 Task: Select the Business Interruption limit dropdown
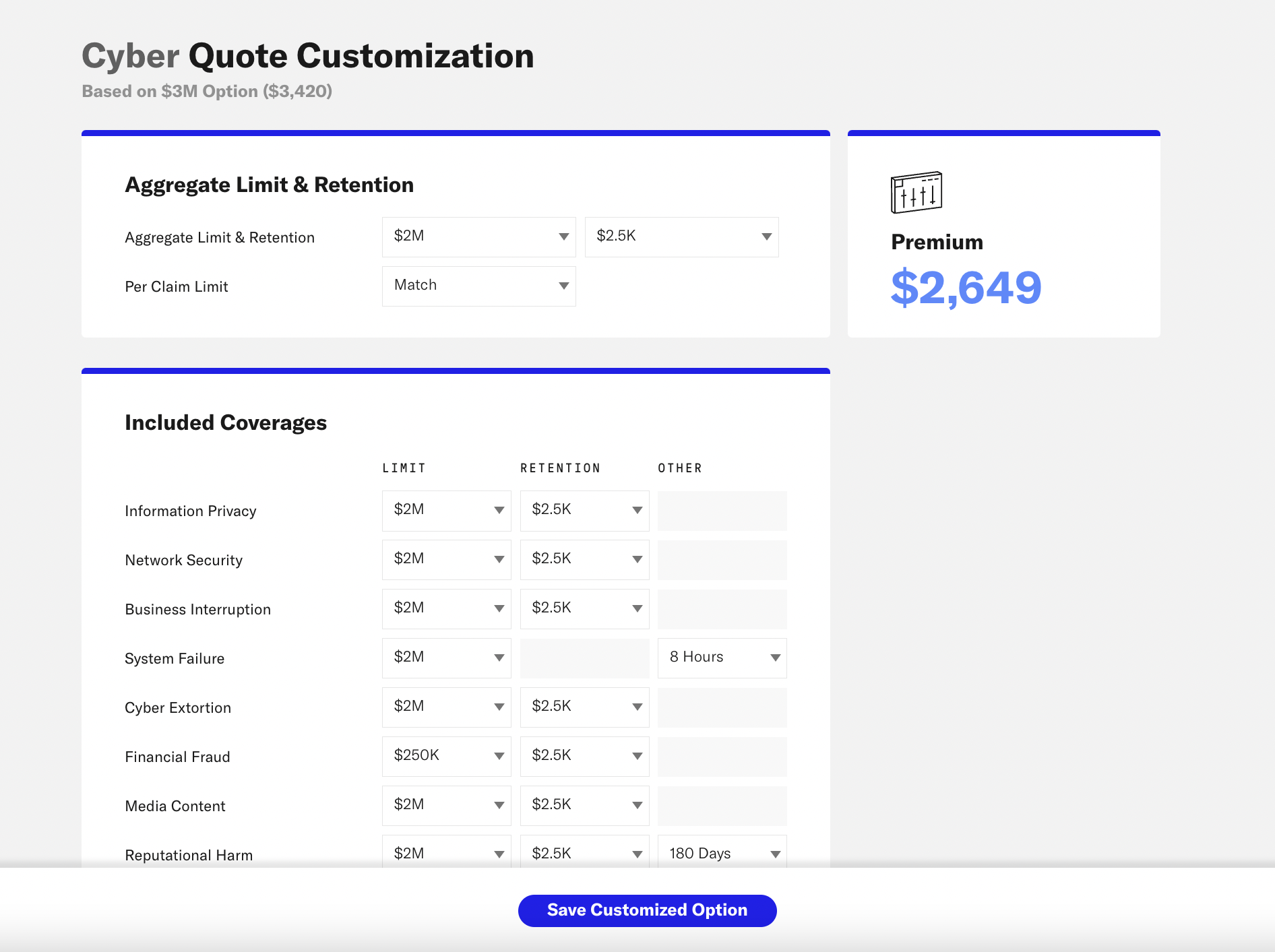(x=446, y=608)
